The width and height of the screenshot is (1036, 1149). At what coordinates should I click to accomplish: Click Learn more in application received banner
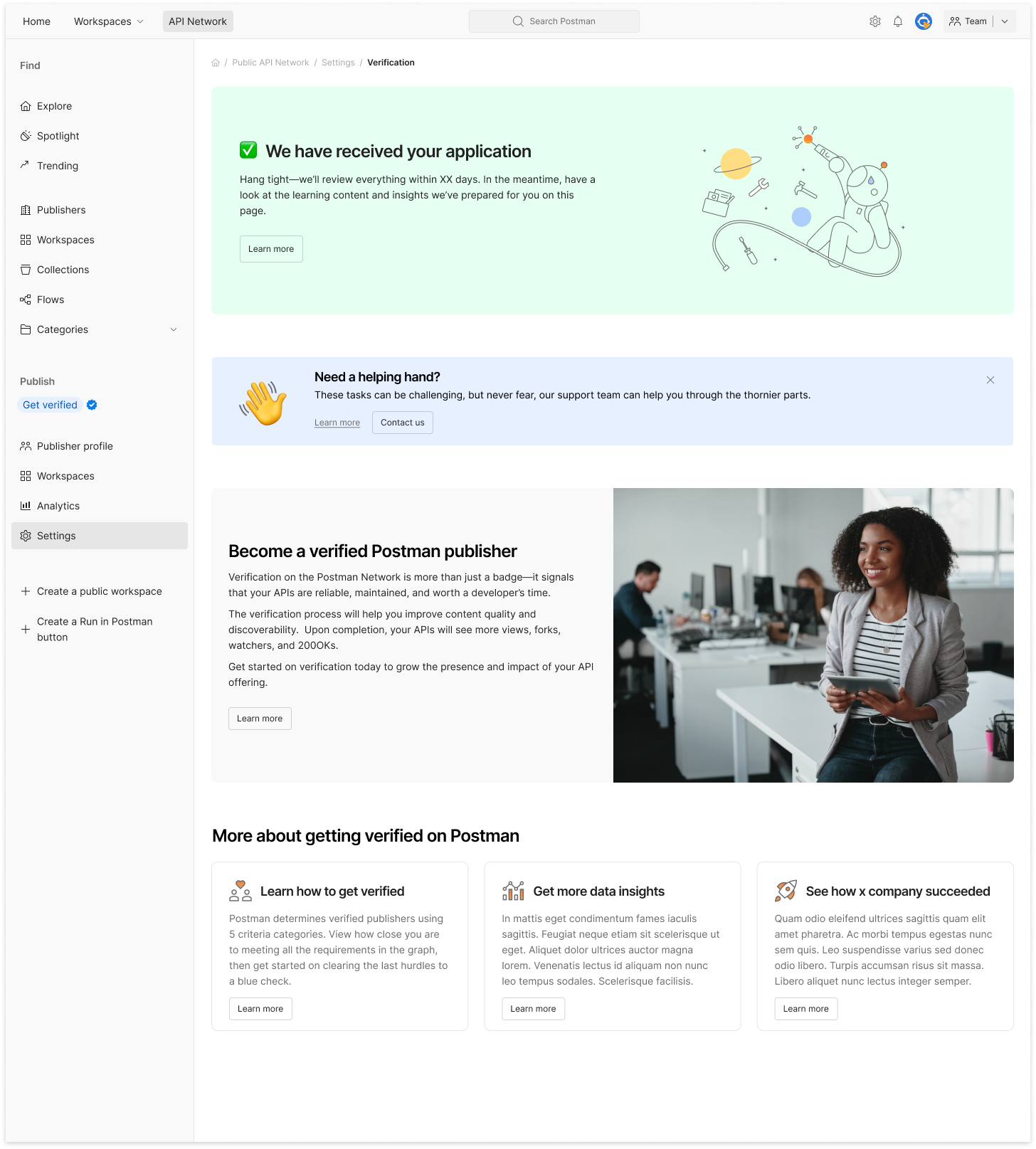(x=271, y=249)
